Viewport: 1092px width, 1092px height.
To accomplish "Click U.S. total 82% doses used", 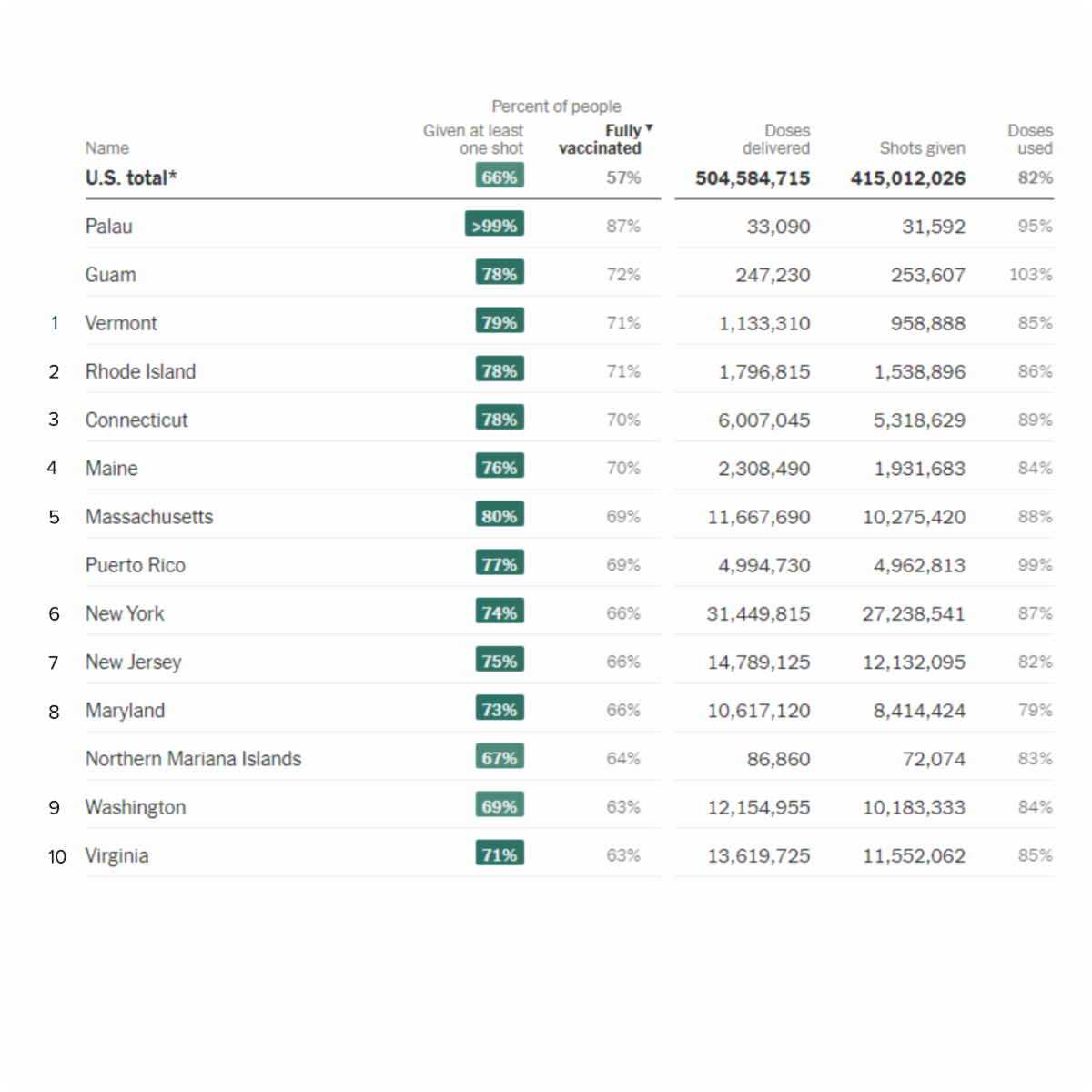I will click(x=1036, y=177).
